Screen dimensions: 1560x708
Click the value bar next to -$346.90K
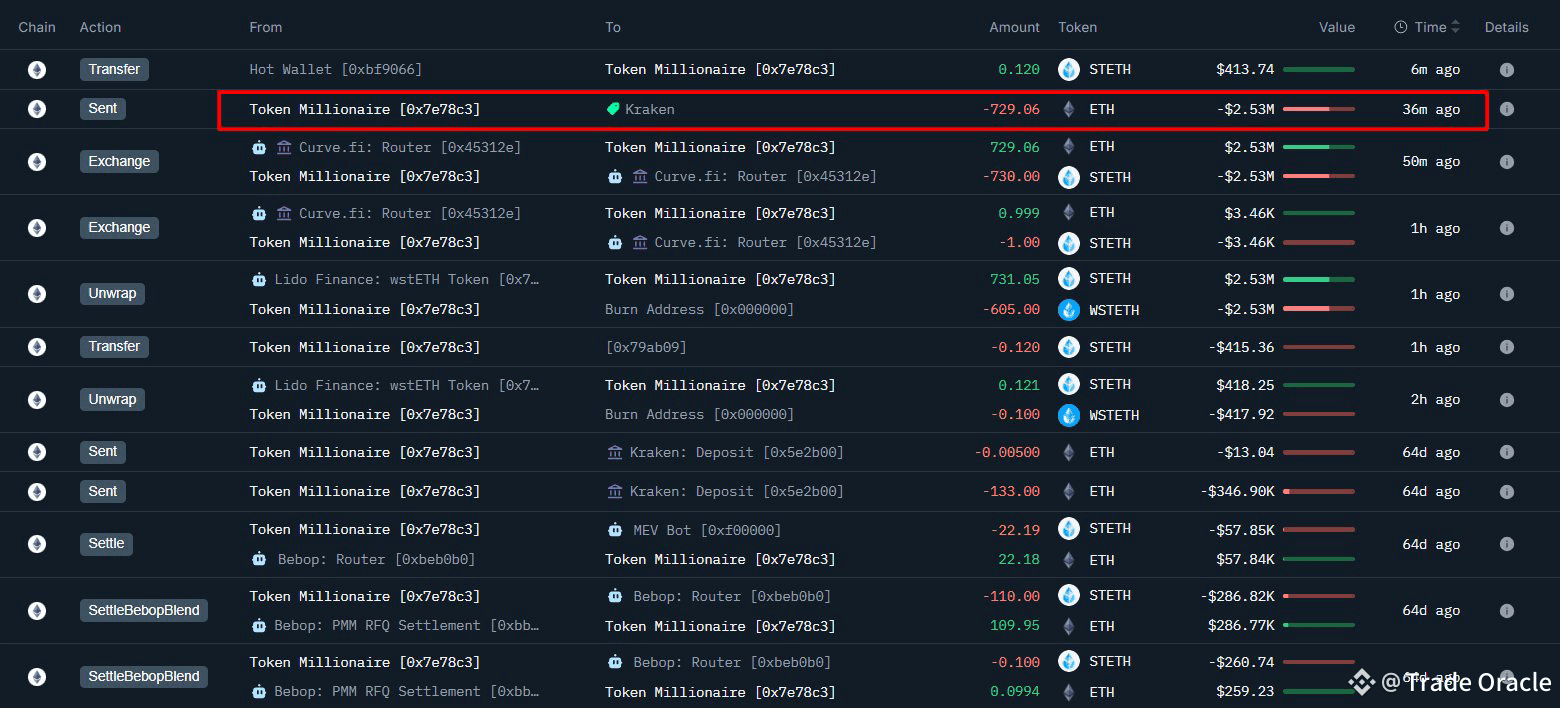1319,492
